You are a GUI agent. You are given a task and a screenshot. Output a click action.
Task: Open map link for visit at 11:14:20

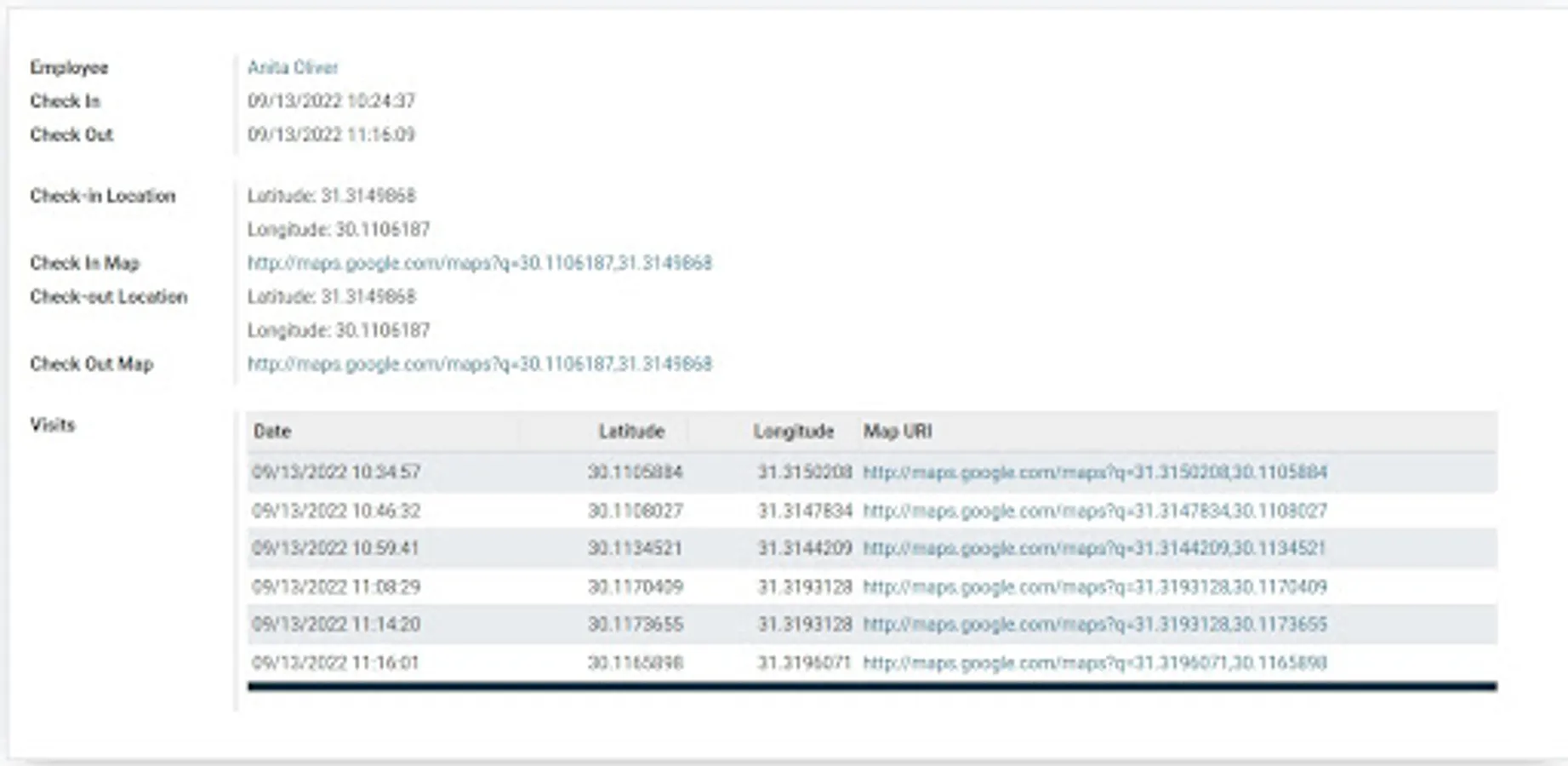click(1097, 624)
